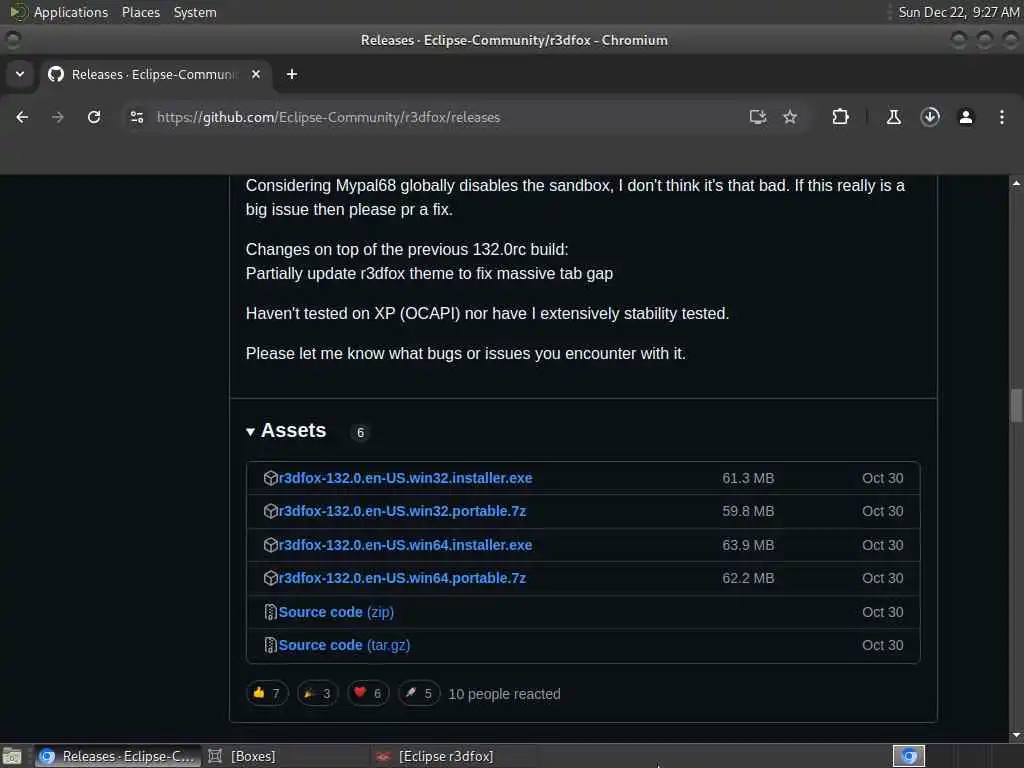Image resolution: width=1024 pixels, height=768 pixels.
Task: Toggle the heart reaction
Action: (x=368, y=694)
